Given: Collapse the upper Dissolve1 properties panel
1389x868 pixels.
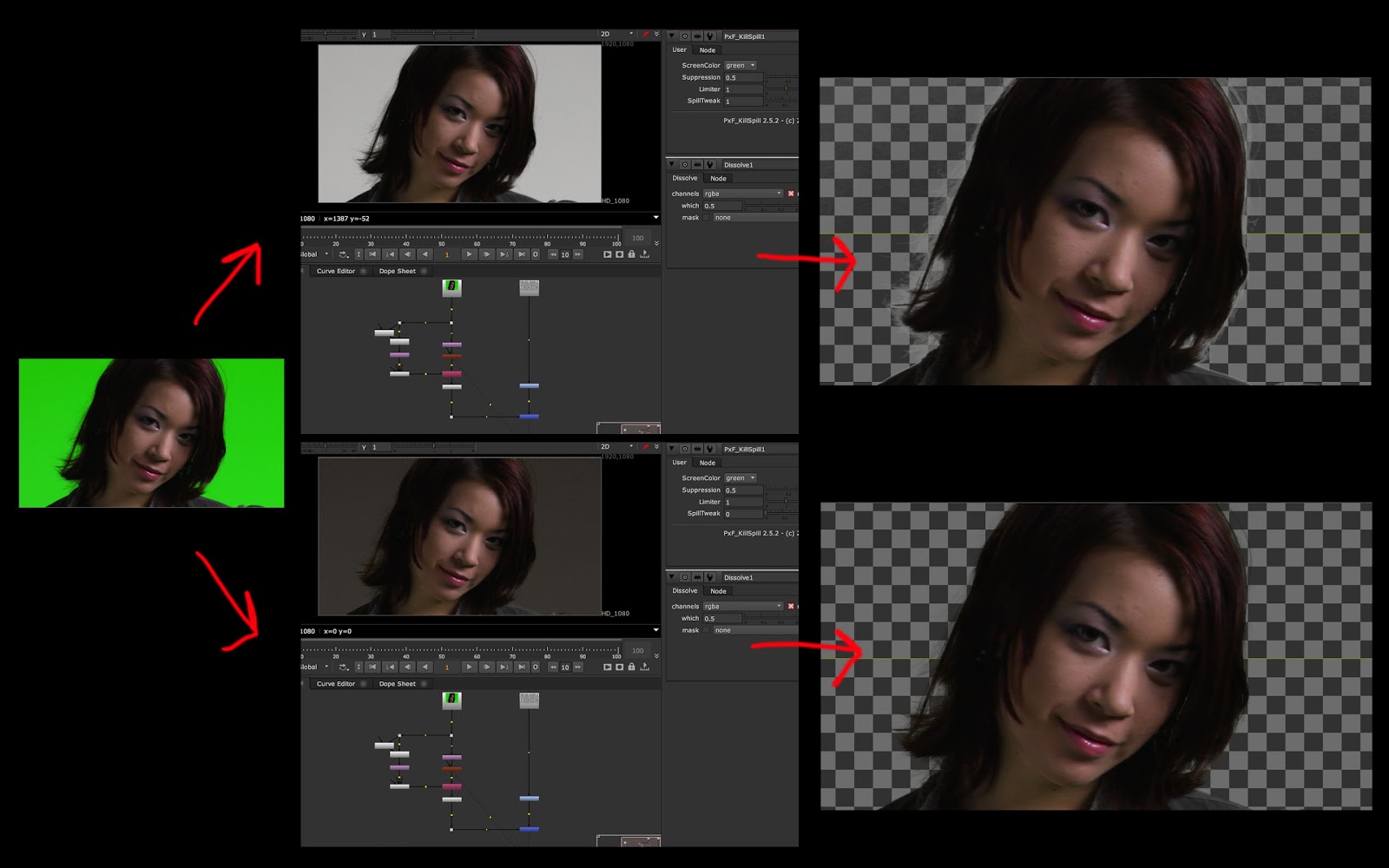Looking at the screenshot, I should pos(672,164).
